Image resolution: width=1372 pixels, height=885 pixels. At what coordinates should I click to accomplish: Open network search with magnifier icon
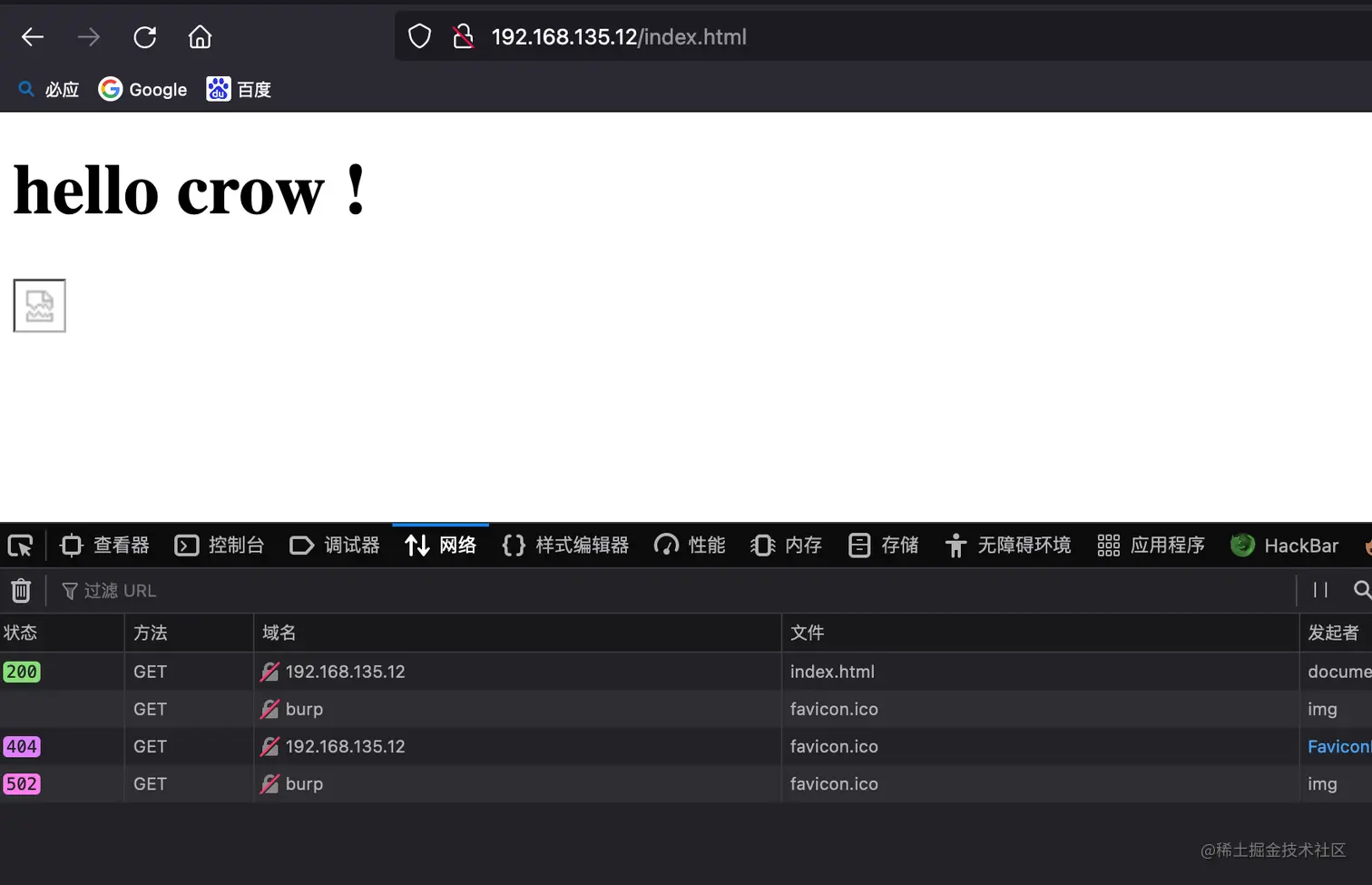click(x=1362, y=591)
